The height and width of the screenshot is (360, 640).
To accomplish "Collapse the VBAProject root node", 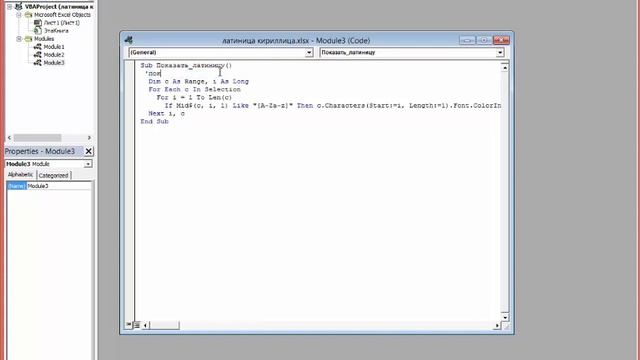I will click(9, 7).
